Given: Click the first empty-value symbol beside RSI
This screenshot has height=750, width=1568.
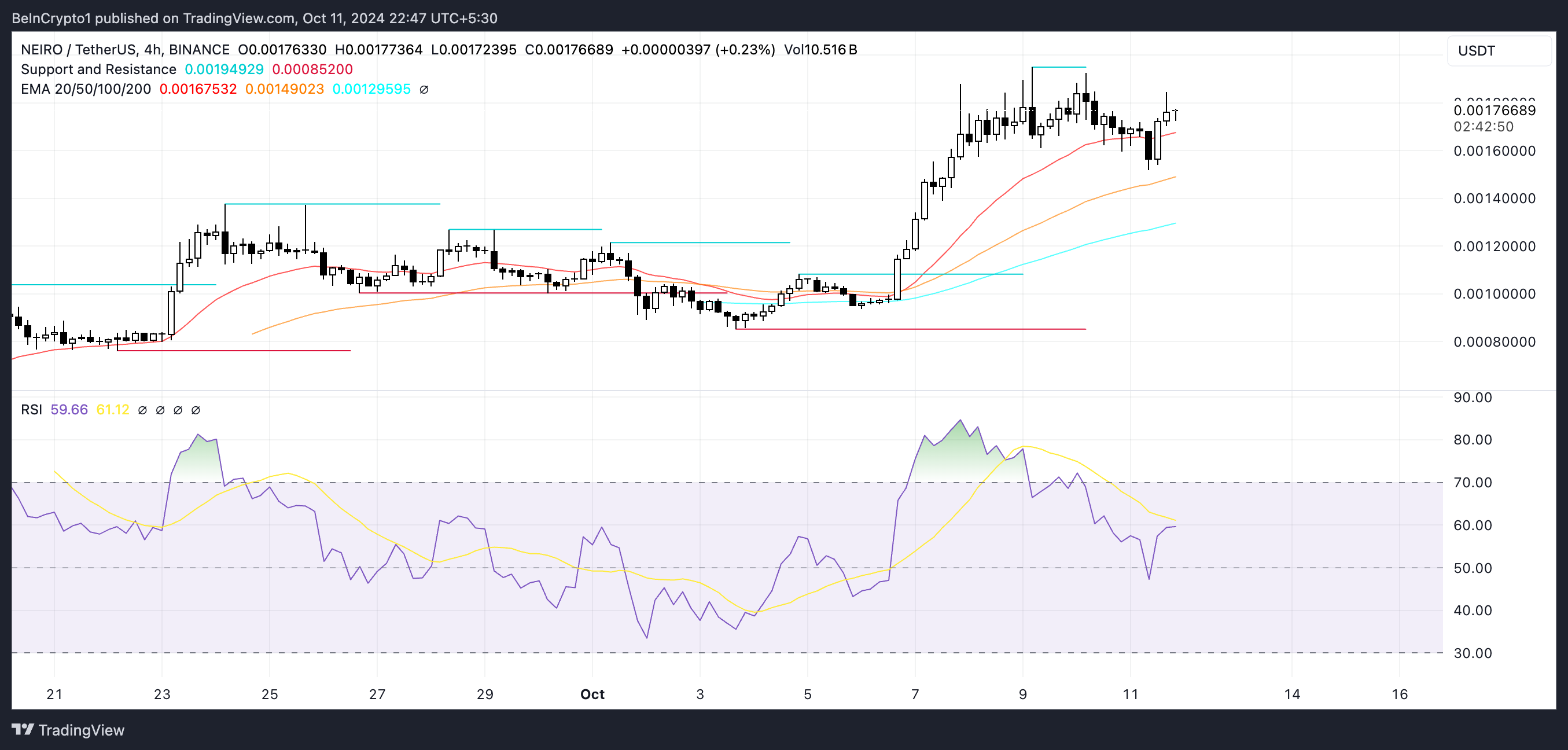Looking at the screenshot, I should tap(142, 410).
